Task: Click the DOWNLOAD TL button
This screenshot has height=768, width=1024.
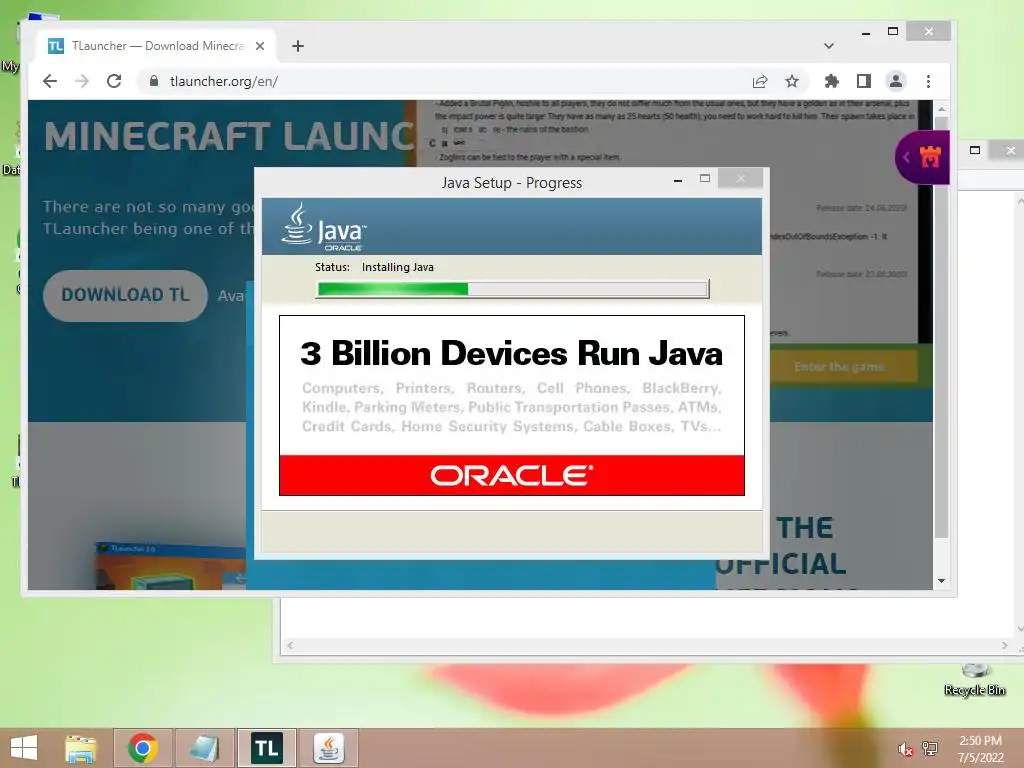Action: pyautogui.click(x=125, y=295)
